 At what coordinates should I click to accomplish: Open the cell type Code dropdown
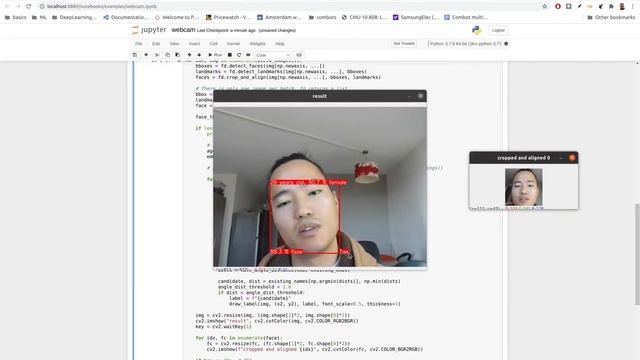[x=272, y=55]
